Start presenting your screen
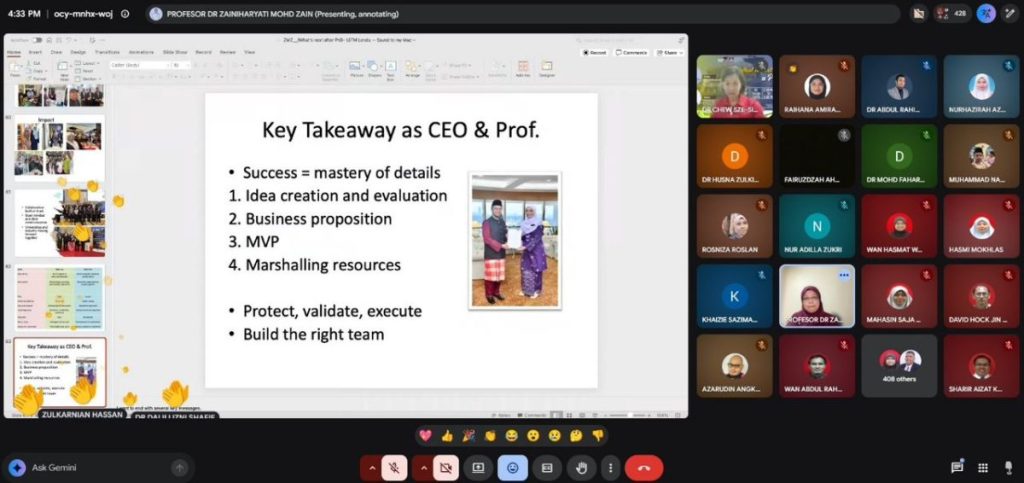 click(x=478, y=467)
